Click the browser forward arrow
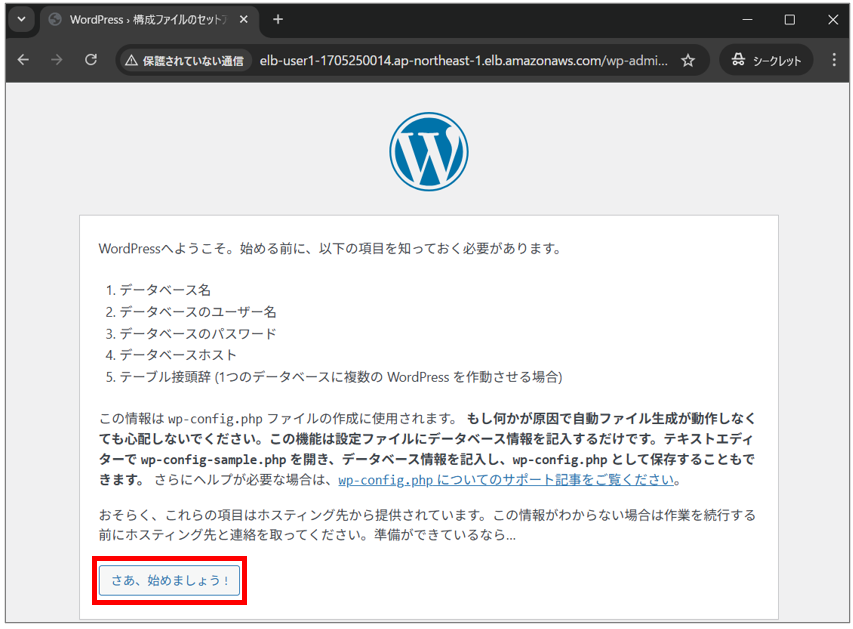 click(x=57, y=60)
